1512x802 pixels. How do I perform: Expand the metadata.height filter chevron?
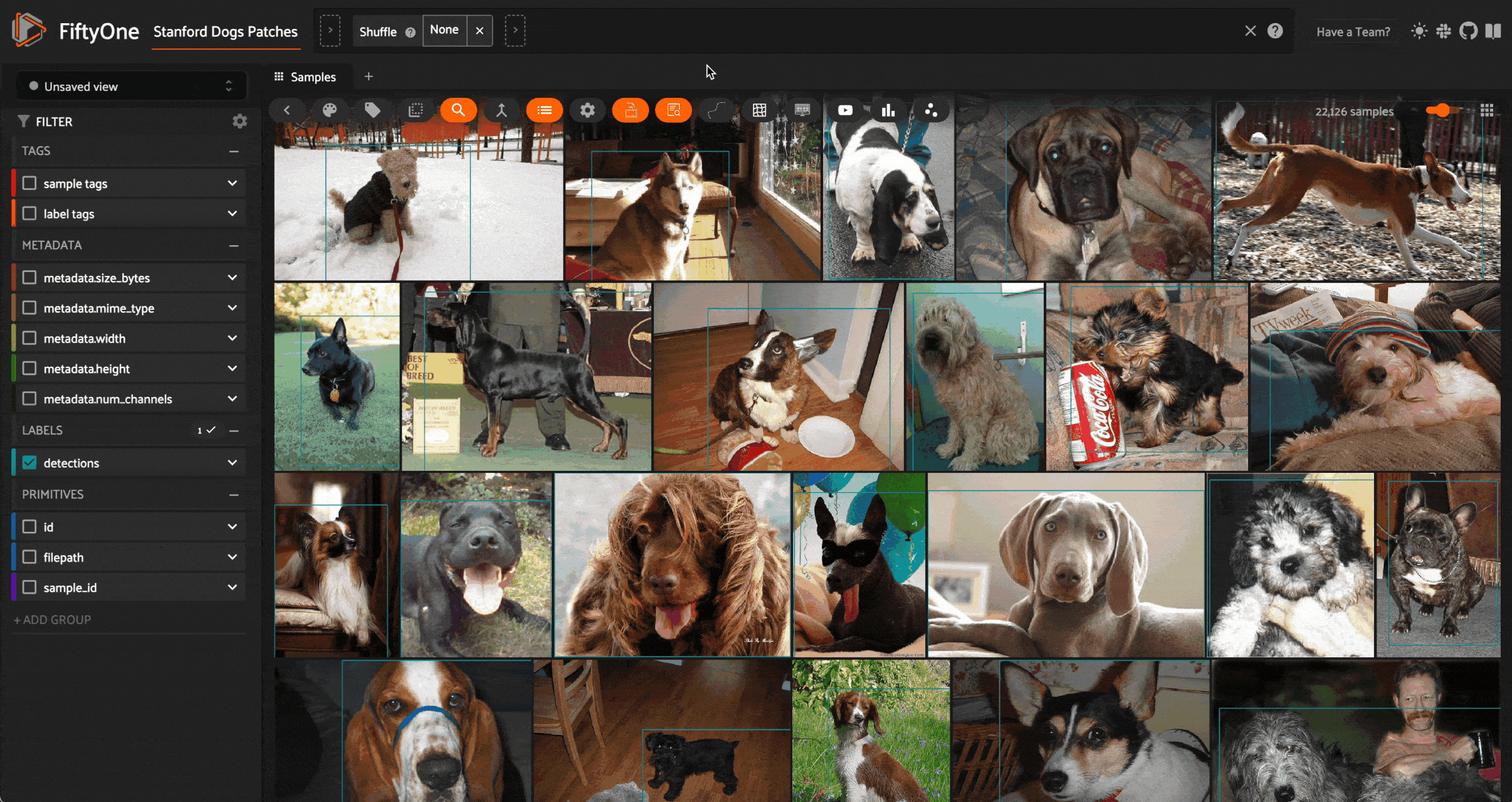tap(233, 369)
